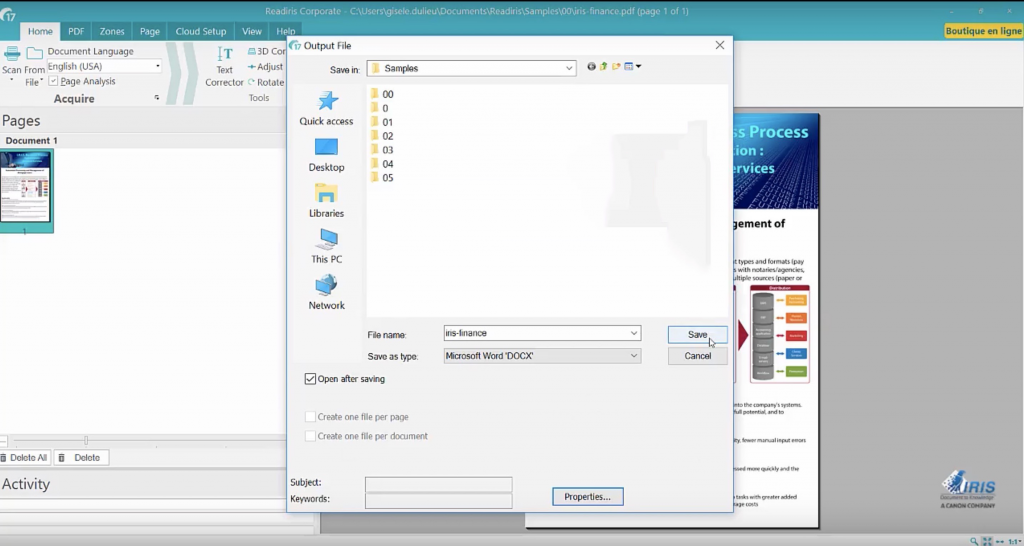
Task: Switch to the Home tab
Action: [40, 31]
